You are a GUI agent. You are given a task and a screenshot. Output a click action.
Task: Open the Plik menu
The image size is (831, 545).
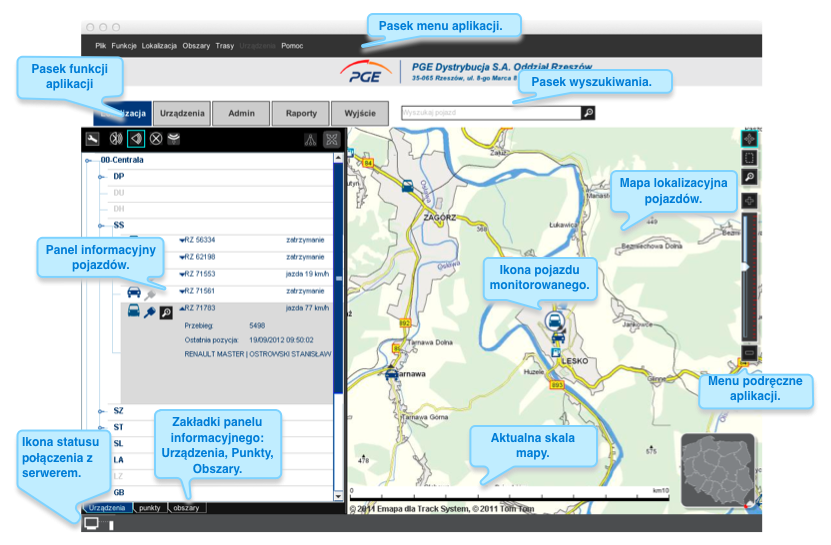pos(101,46)
